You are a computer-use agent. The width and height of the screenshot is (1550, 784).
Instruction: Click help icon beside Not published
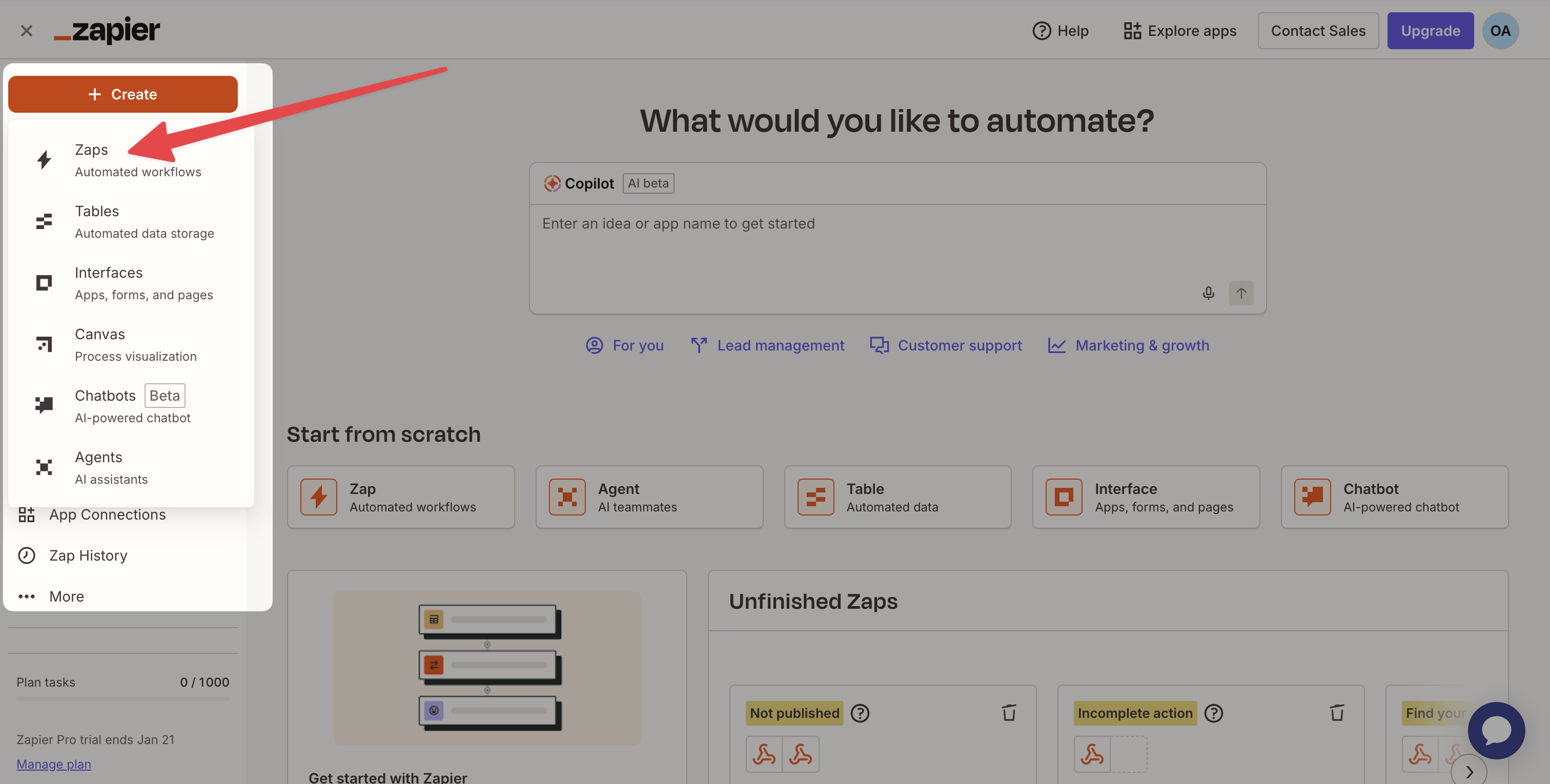point(860,713)
